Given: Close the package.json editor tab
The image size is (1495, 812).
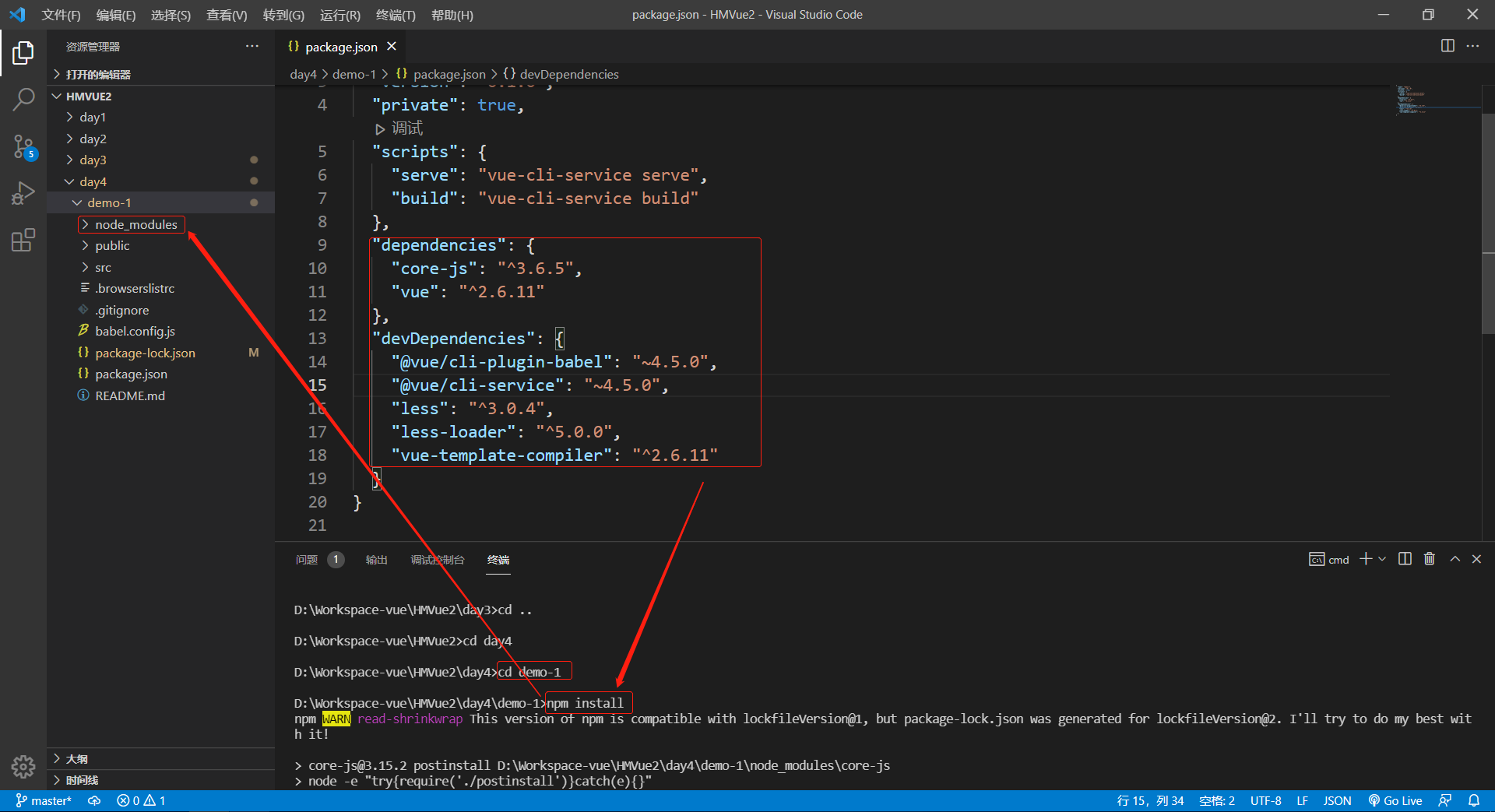Looking at the screenshot, I should (392, 47).
